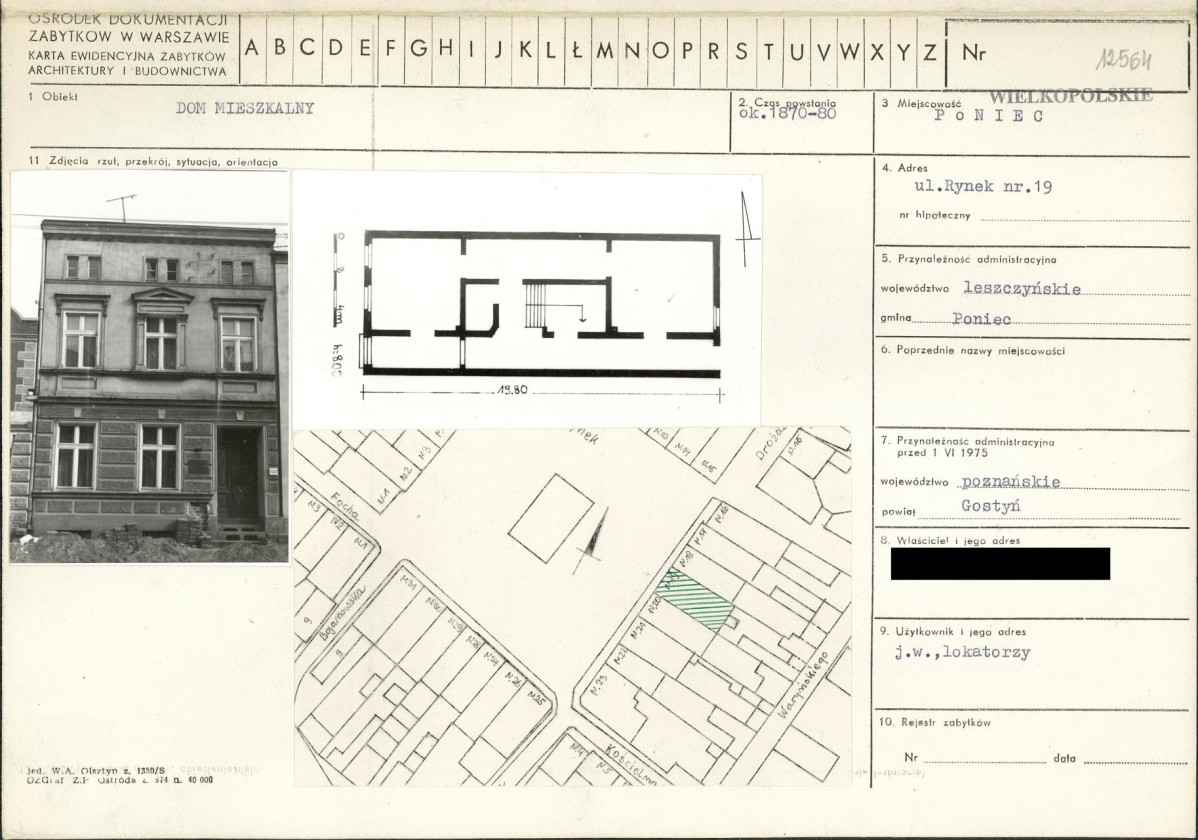Click the Rejestr zabytków data dotted field

point(1135,761)
